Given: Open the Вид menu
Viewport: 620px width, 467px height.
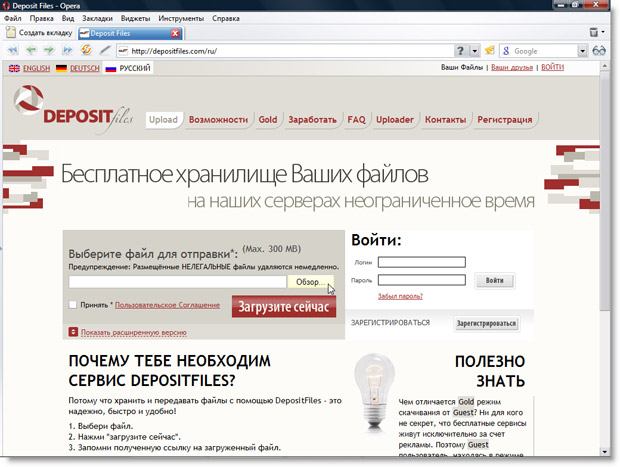Looking at the screenshot, I should point(68,18).
